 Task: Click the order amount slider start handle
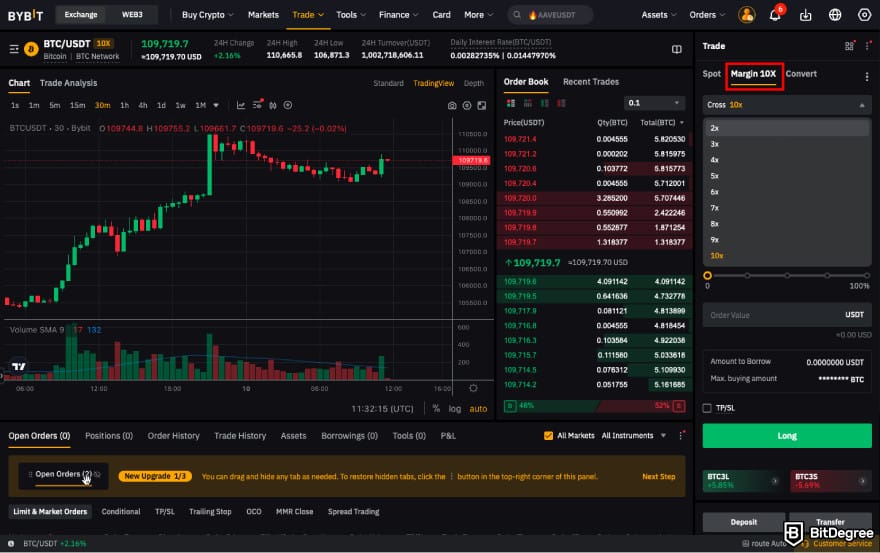point(707,275)
